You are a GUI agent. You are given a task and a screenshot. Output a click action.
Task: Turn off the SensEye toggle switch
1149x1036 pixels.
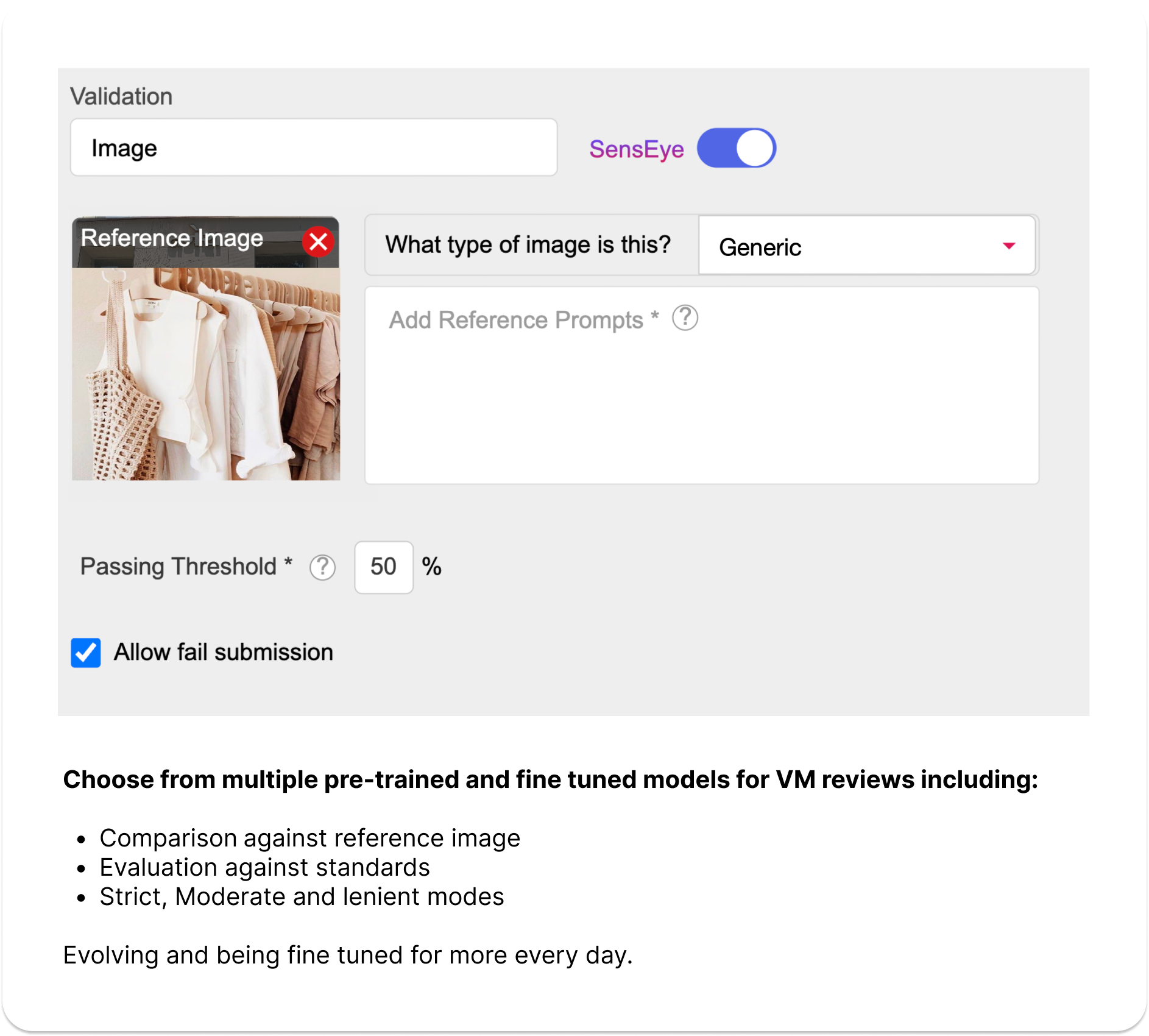coord(736,148)
